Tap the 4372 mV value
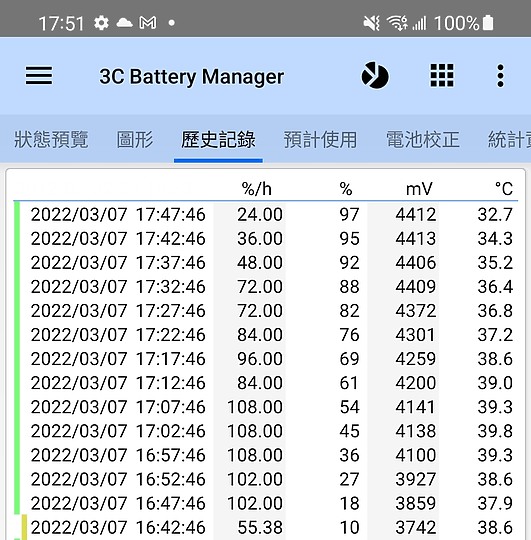Image resolution: width=531 pixels, height=540 pixels. (x=416, y=311)
